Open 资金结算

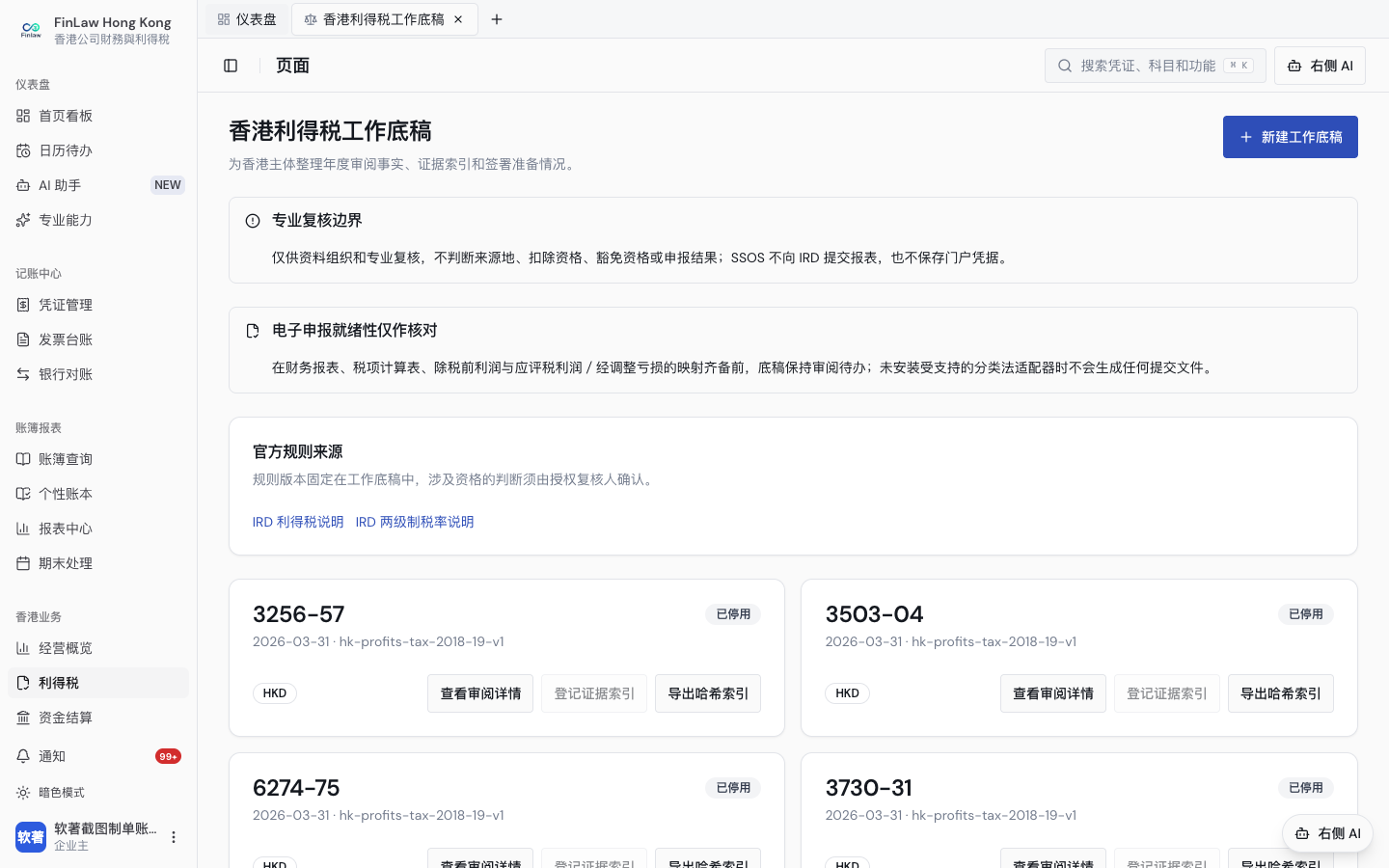98,718
